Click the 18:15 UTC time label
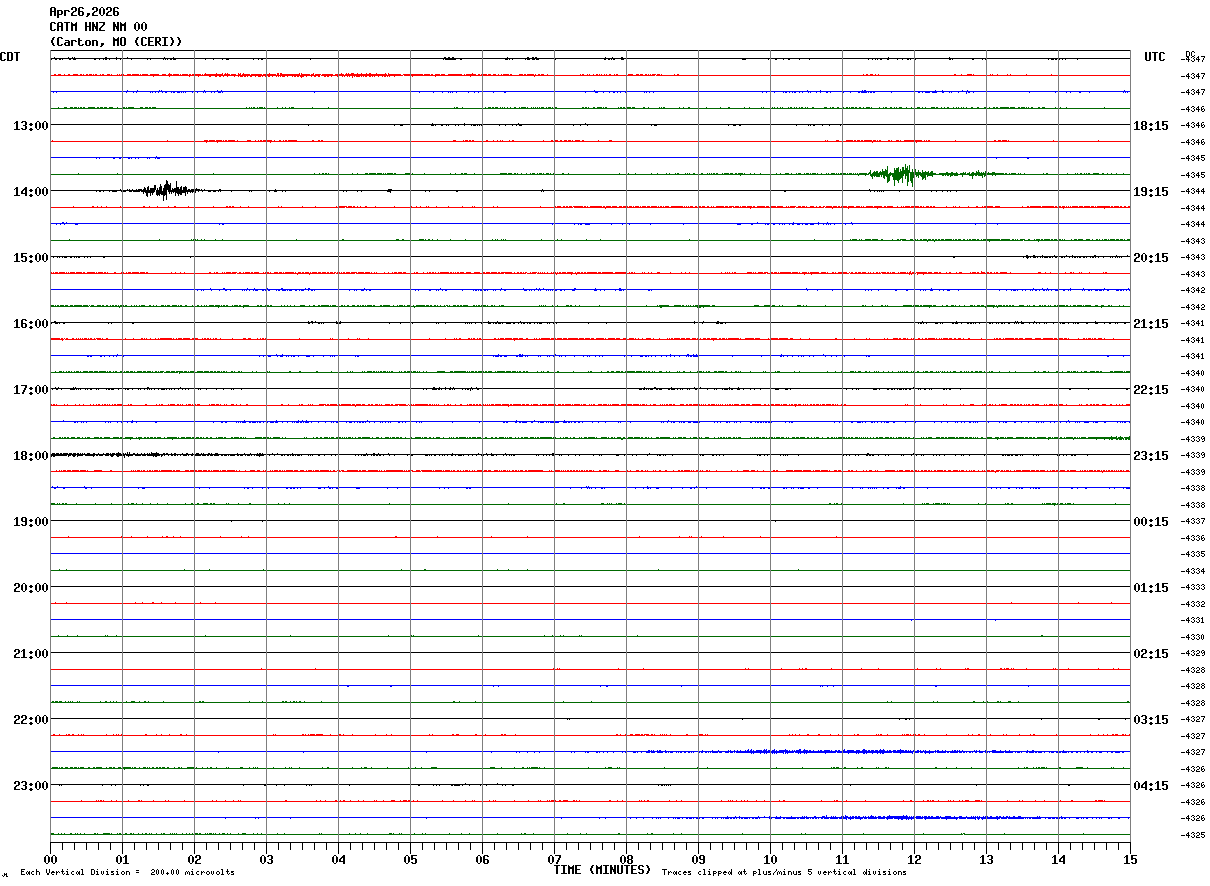Image resolution: width=1210 pixels, height=886 pixels. click(1151, 125)
